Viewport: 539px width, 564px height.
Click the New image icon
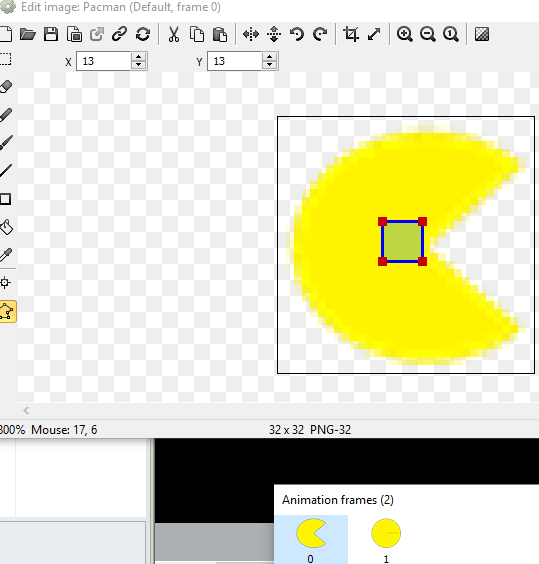[5, 34]
